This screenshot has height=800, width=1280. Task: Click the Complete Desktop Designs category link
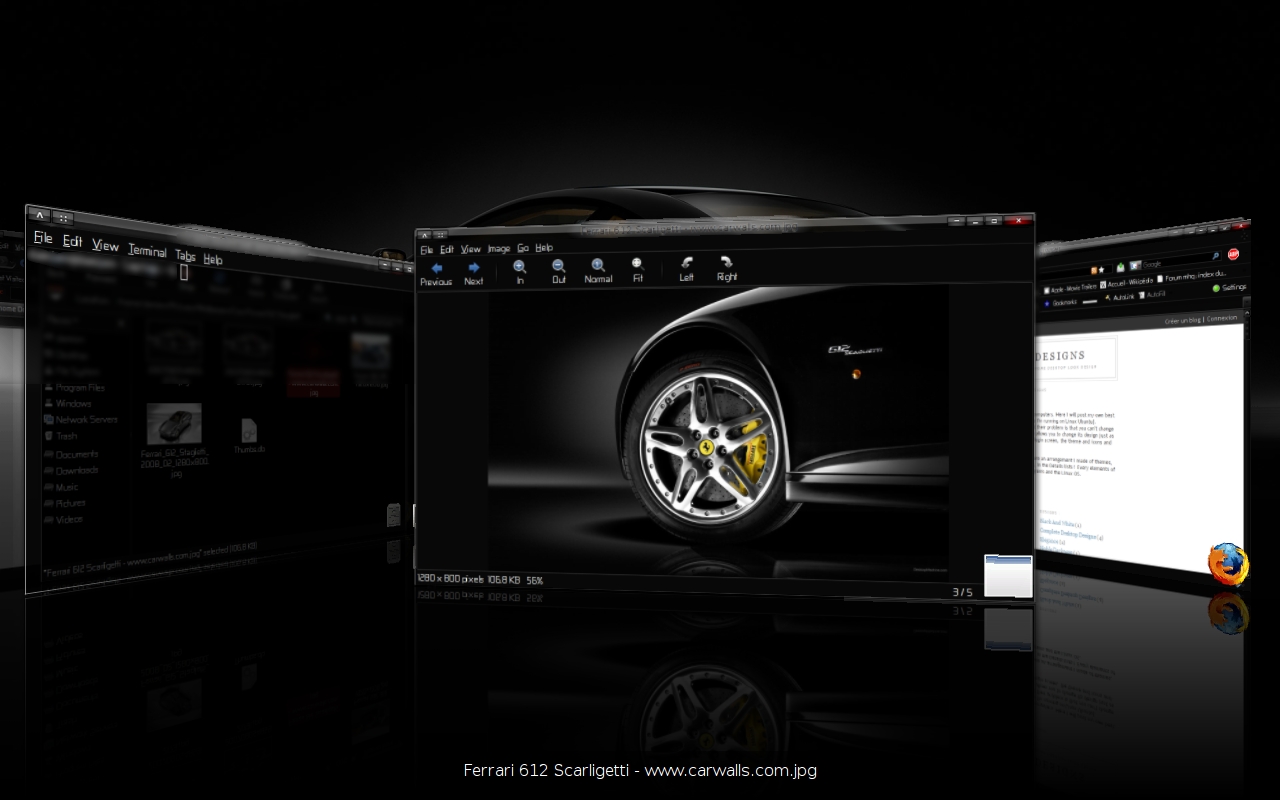coord(1068,536)
